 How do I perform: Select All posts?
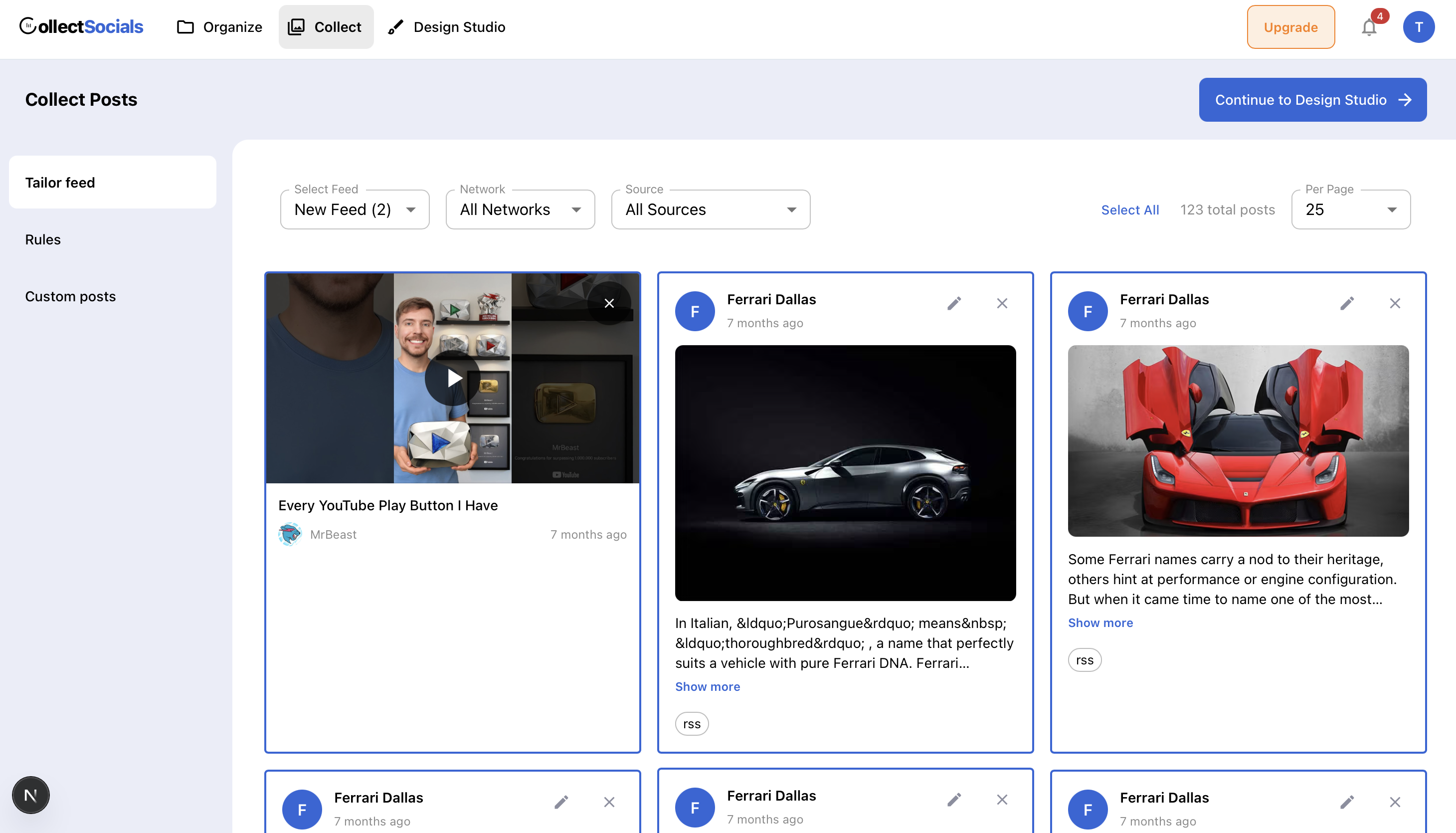point(1129,209)
